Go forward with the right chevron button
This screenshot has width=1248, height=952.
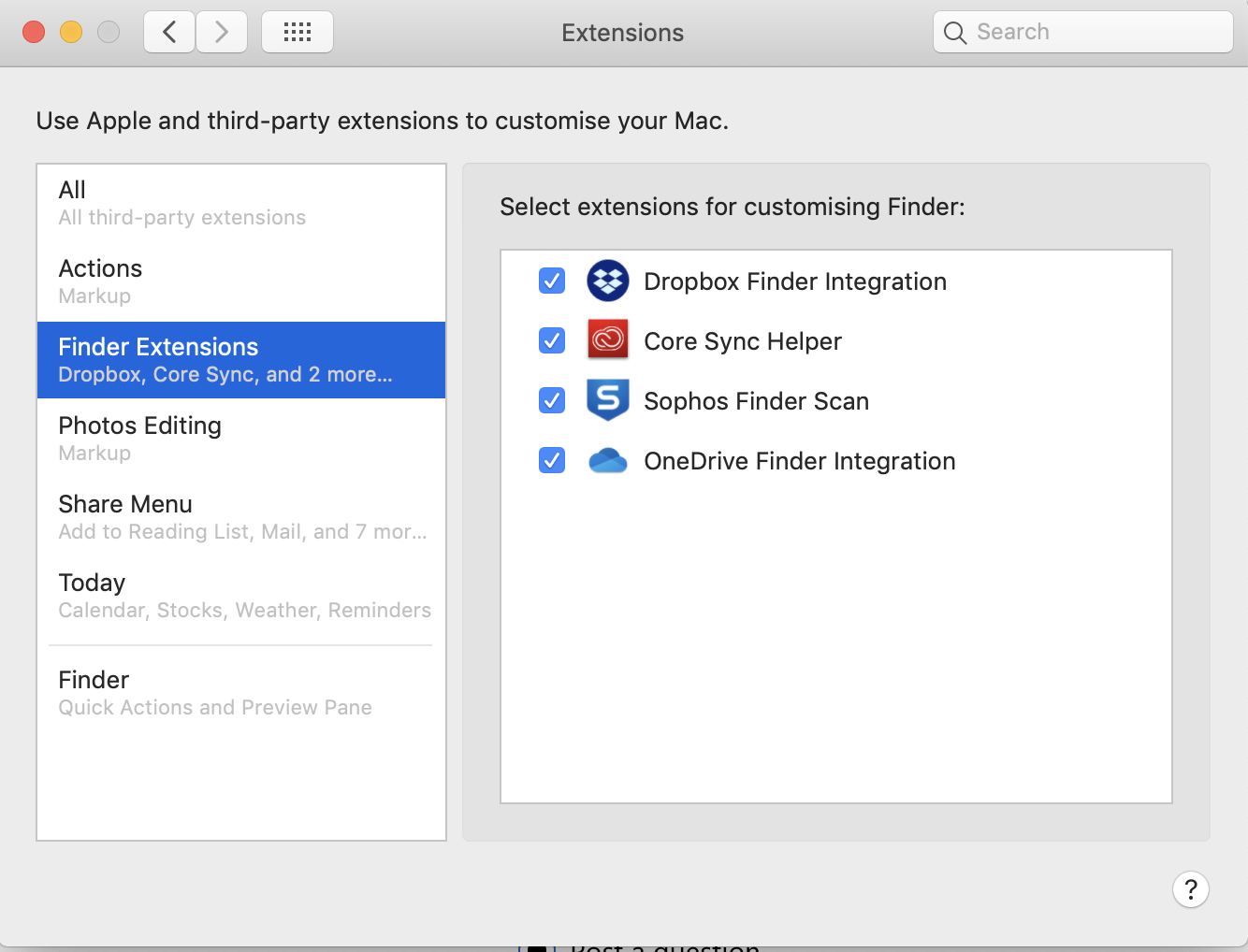pos(222,32)
